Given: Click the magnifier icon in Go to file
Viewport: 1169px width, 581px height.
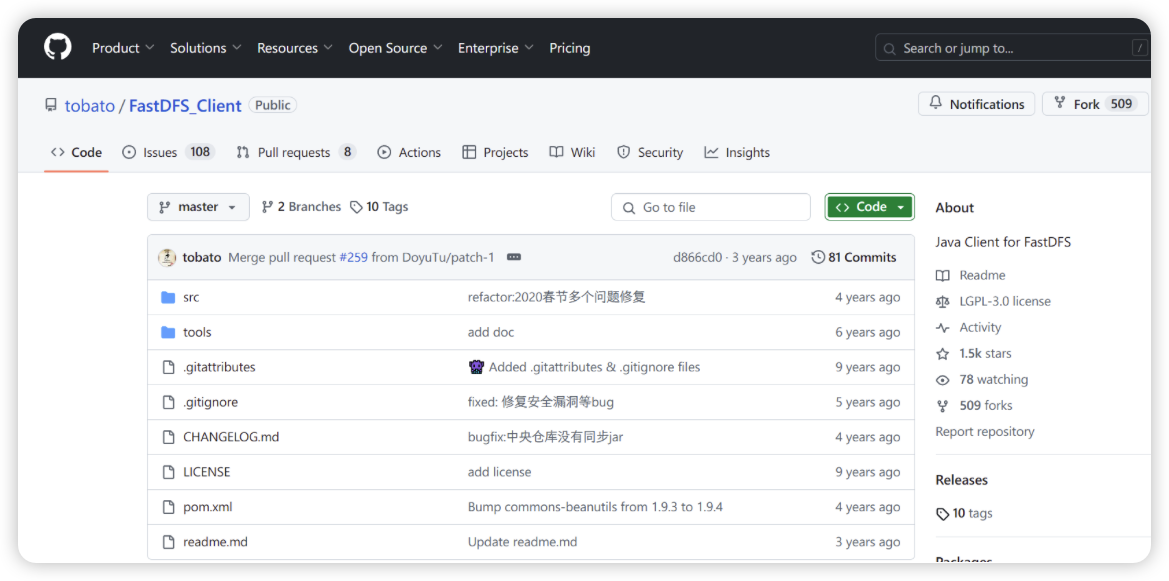Looking at the screenshot, I should click(x=629, y=207).
